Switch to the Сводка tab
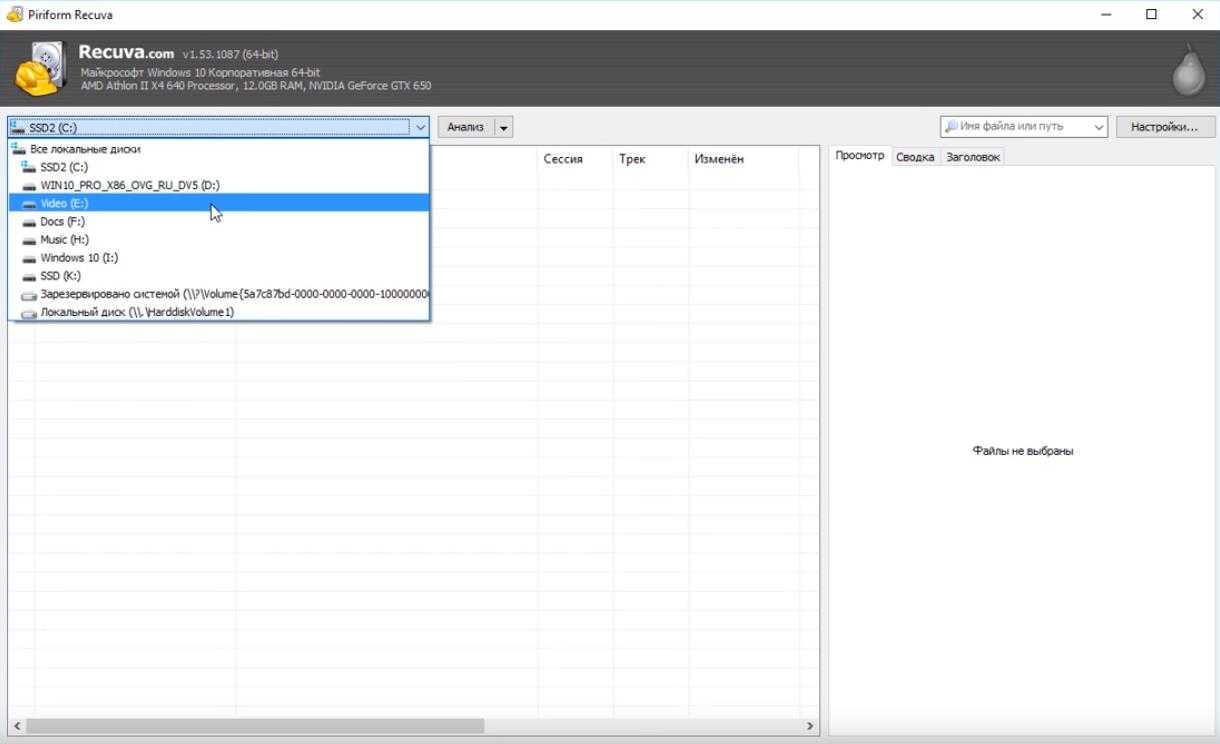This screenshot has height=744, width=1220. 915,157
